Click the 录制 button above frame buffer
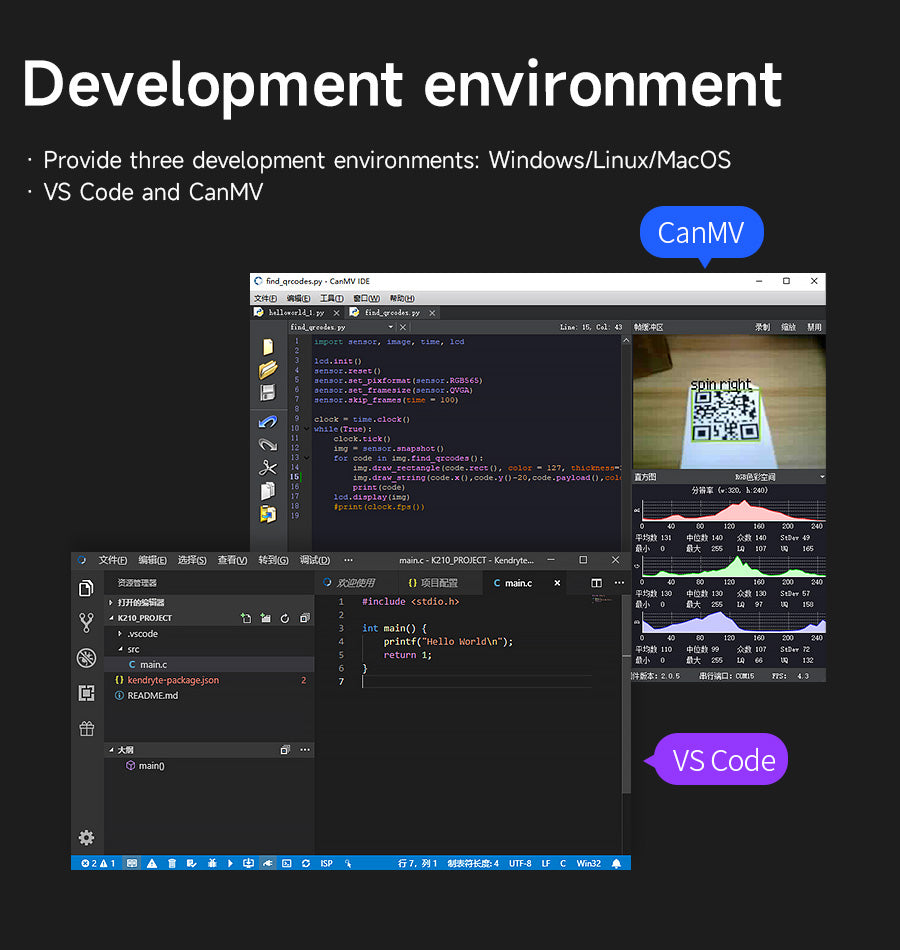 [x=762, y=327]
